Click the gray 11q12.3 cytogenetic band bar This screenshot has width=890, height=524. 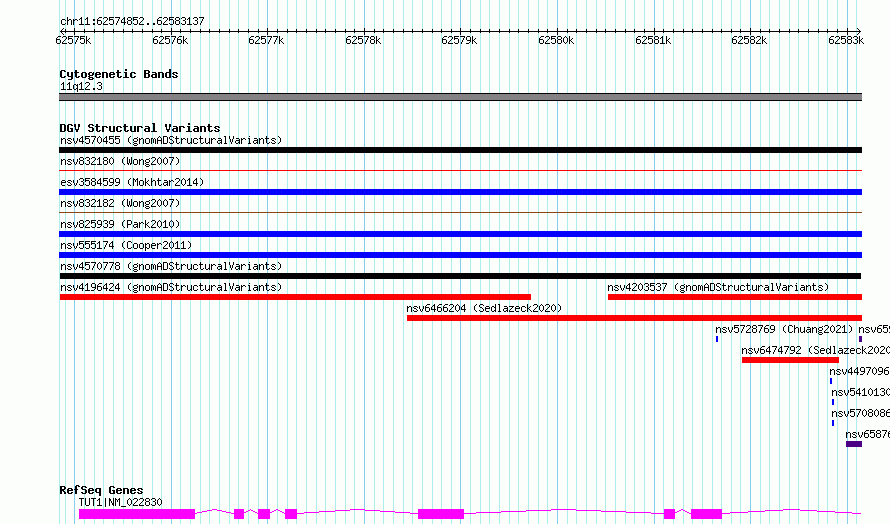[460, 97]
